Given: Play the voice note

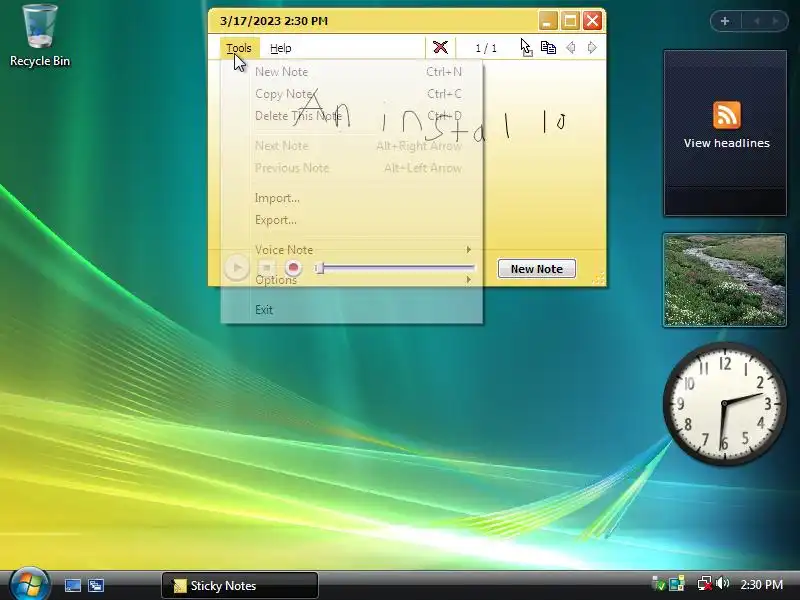Looking at the screenshot, I should click(x=236, y=268).
